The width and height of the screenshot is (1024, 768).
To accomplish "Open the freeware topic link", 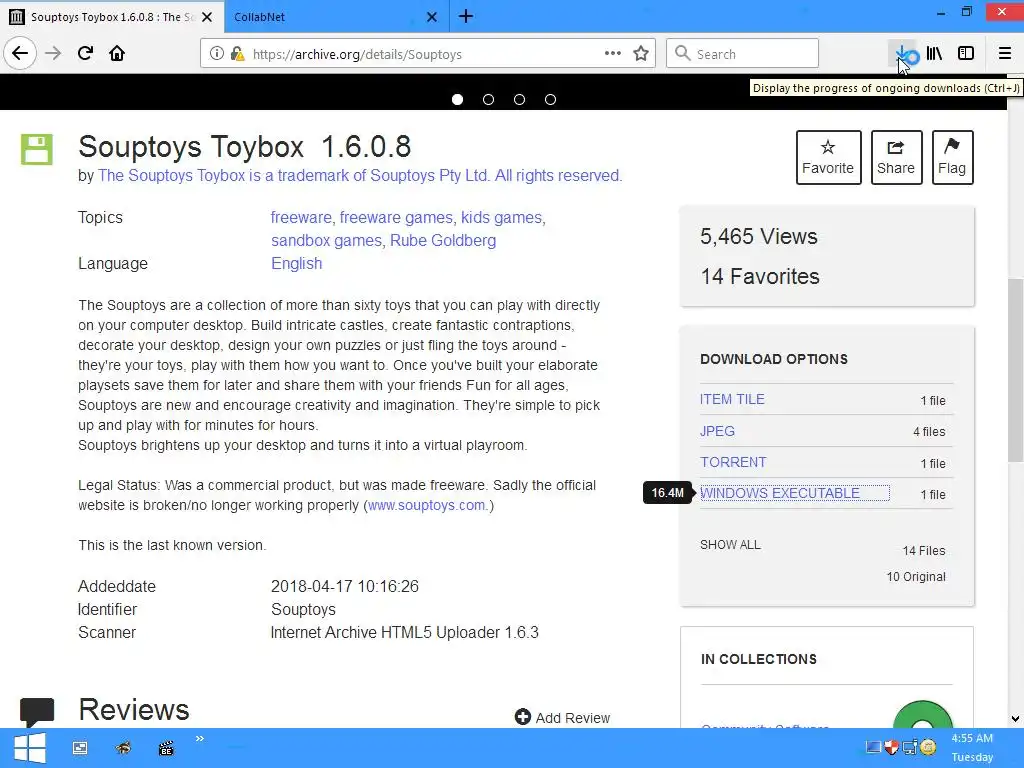I will 301,217.
